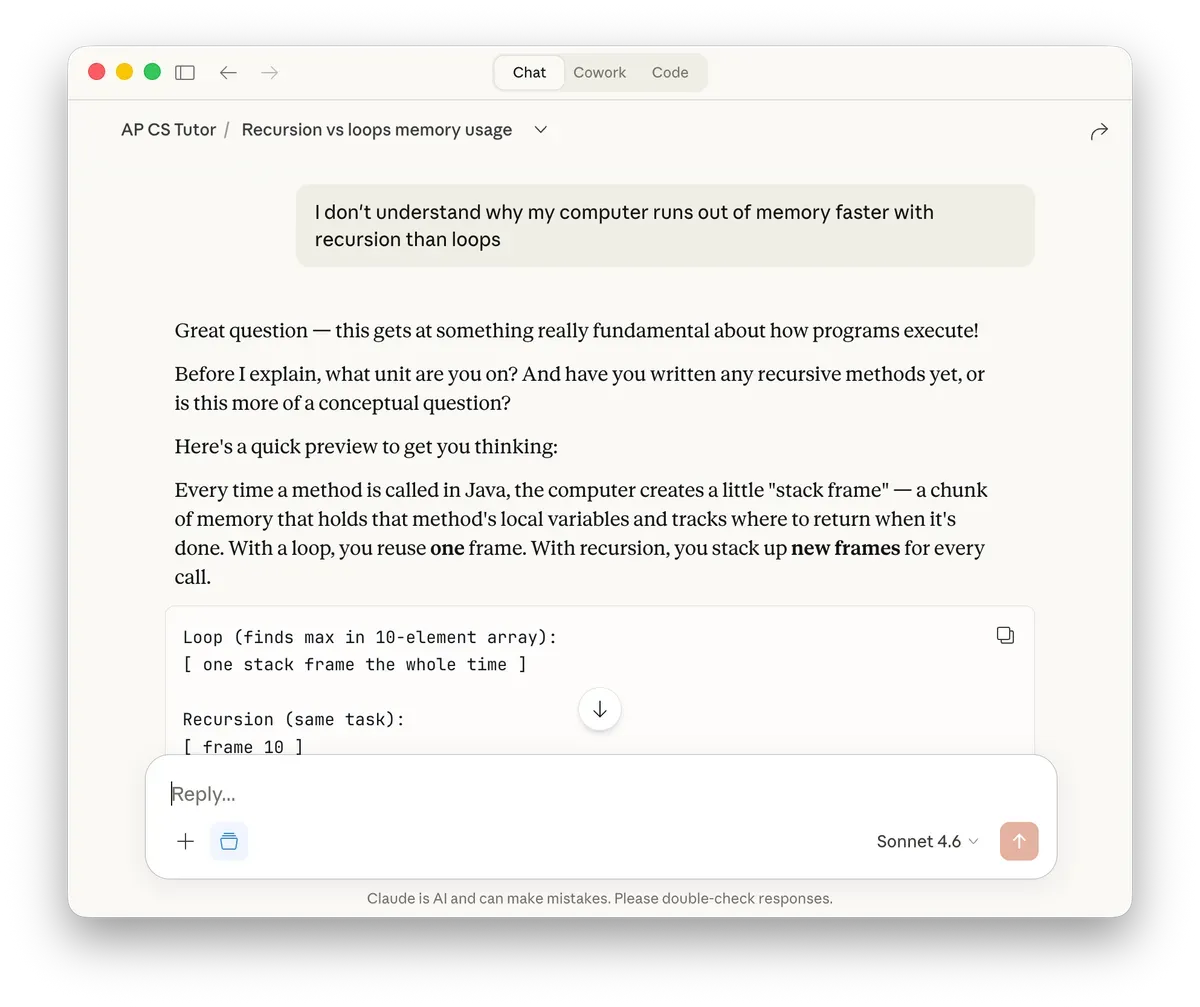
Task: Click the 'Before I explain, what unit' paragraph
Action: click(x=580, y=388)
